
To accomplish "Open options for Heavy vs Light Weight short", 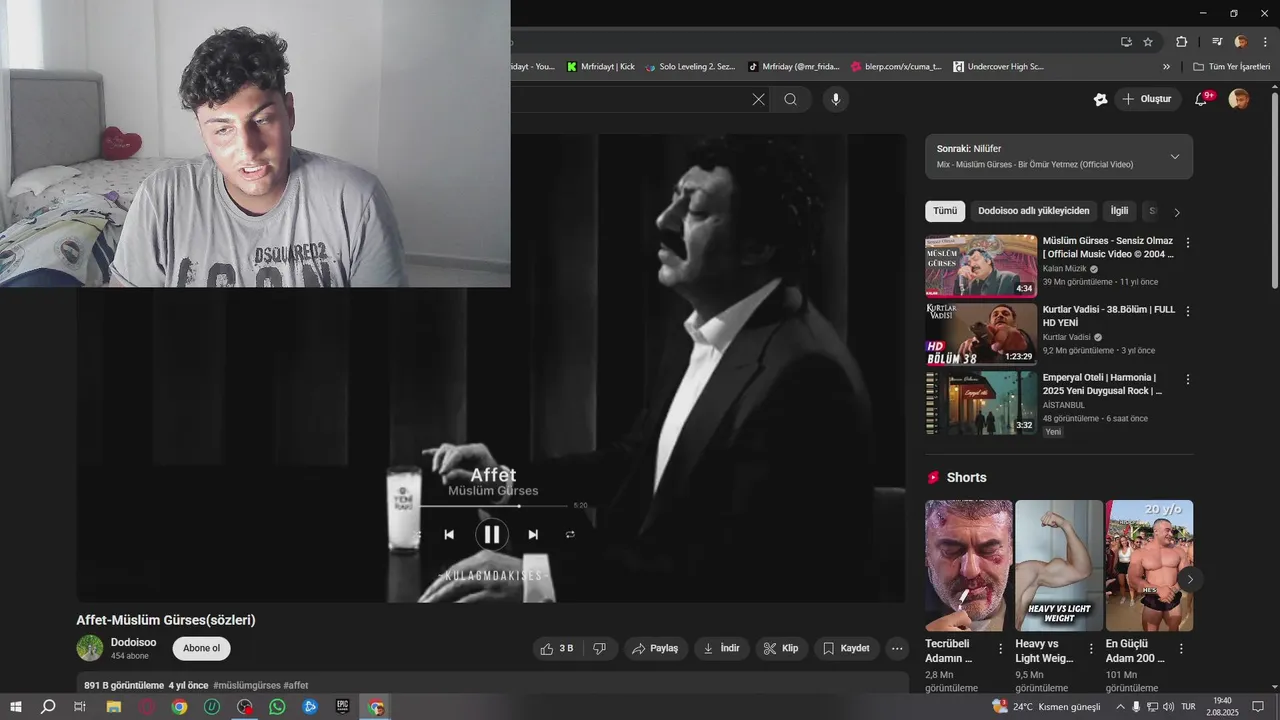I will pyautogui.click(x=1091, y=649).
